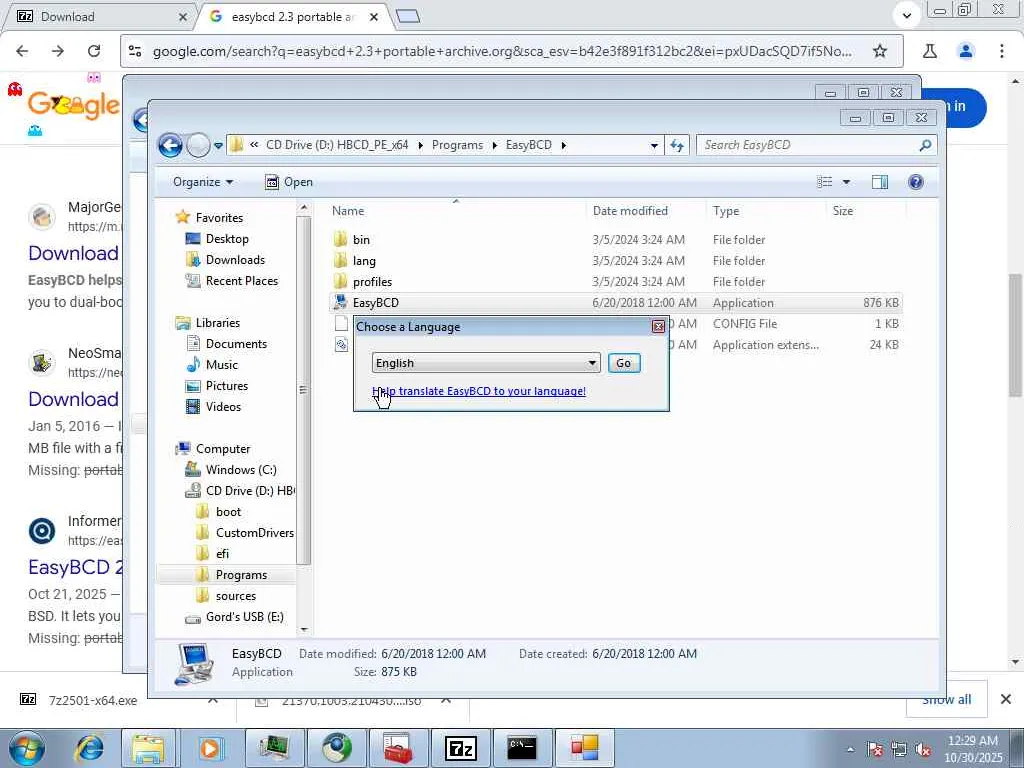
Task: Open recent locations dropdown beside Forward arrow
Action: [218, 146]
